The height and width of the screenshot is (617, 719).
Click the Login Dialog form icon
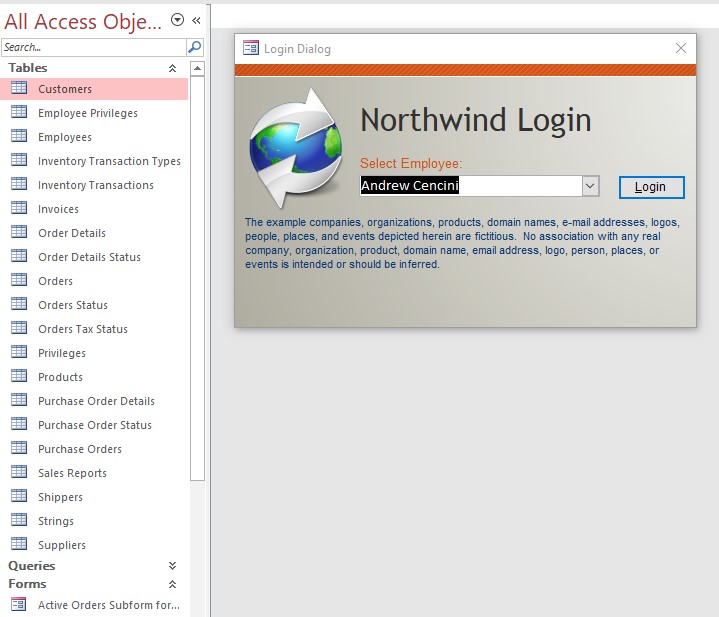251,48
